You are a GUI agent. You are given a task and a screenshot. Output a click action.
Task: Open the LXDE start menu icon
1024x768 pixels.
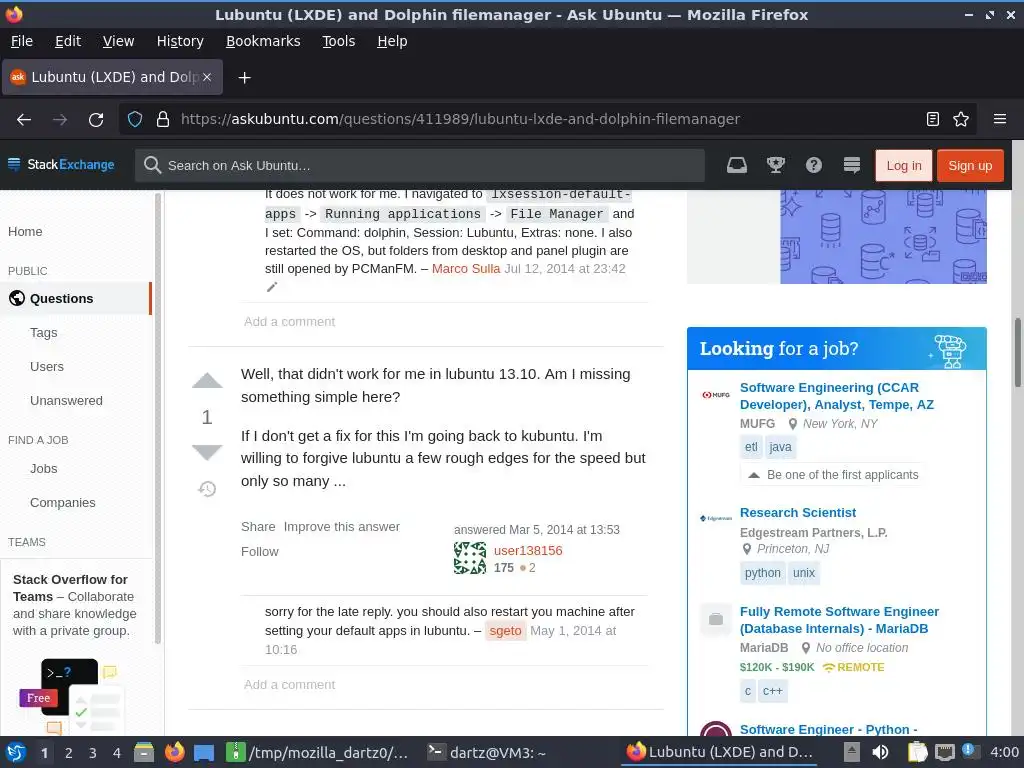[x=16, y=753]
